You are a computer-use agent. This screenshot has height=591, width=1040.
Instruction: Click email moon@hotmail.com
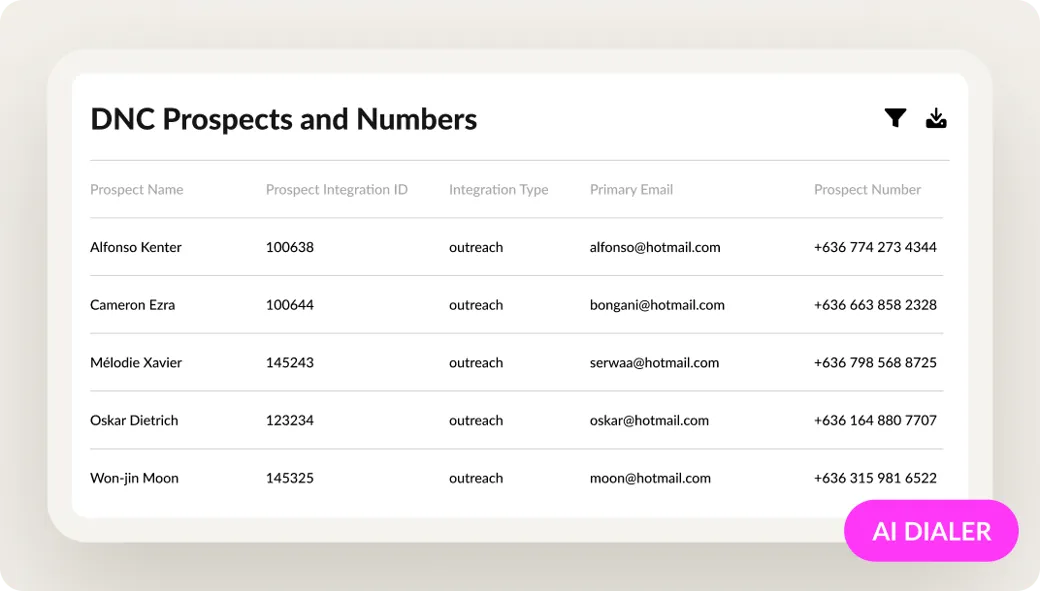pos(650,478)
